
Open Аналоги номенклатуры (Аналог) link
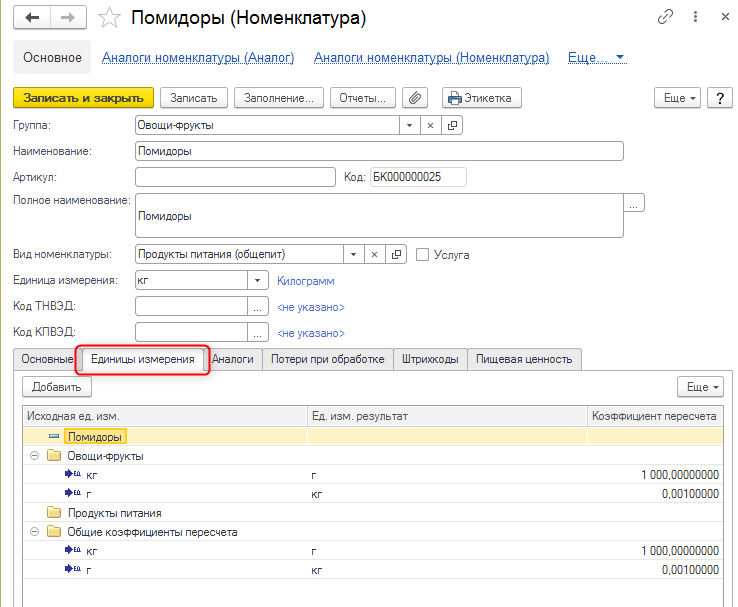[x=198, y=58]
